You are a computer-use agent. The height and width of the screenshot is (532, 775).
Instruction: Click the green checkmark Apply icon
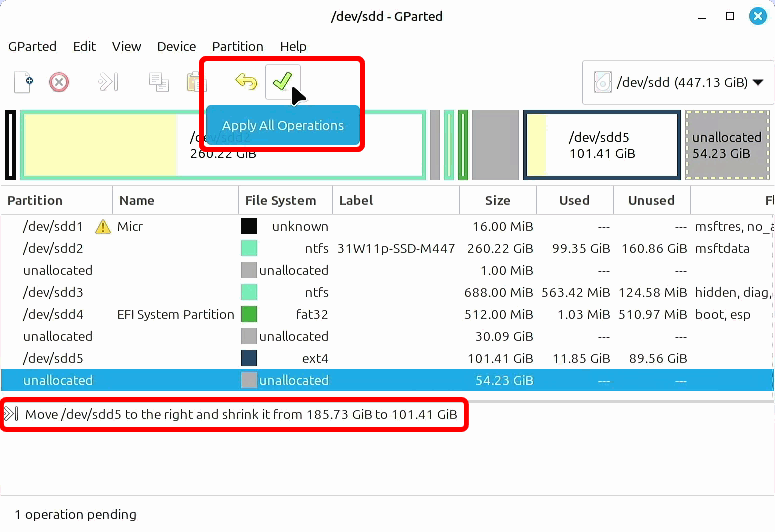pos(281,82)
